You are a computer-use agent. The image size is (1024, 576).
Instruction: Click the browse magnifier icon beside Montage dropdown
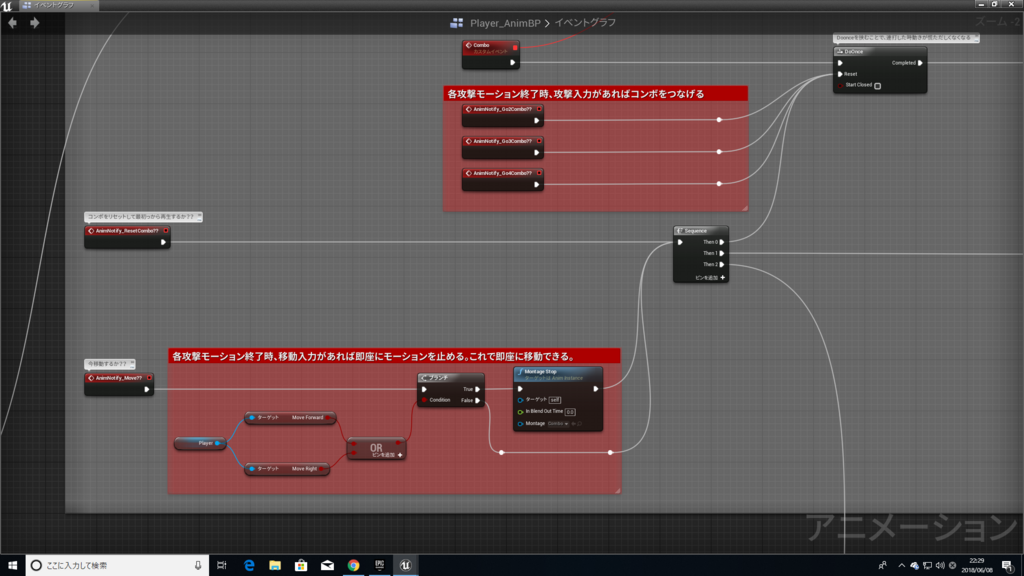(580, 424)
